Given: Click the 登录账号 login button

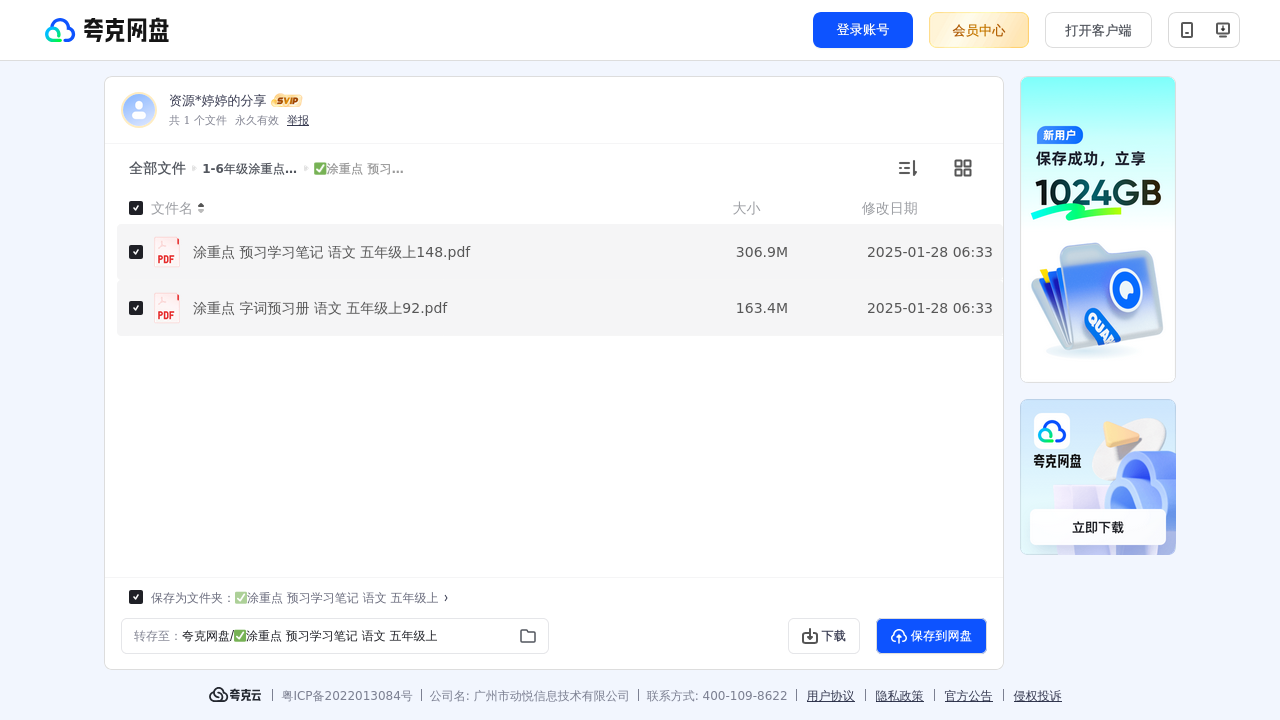Looking at the screenshot, I should 863,30.
